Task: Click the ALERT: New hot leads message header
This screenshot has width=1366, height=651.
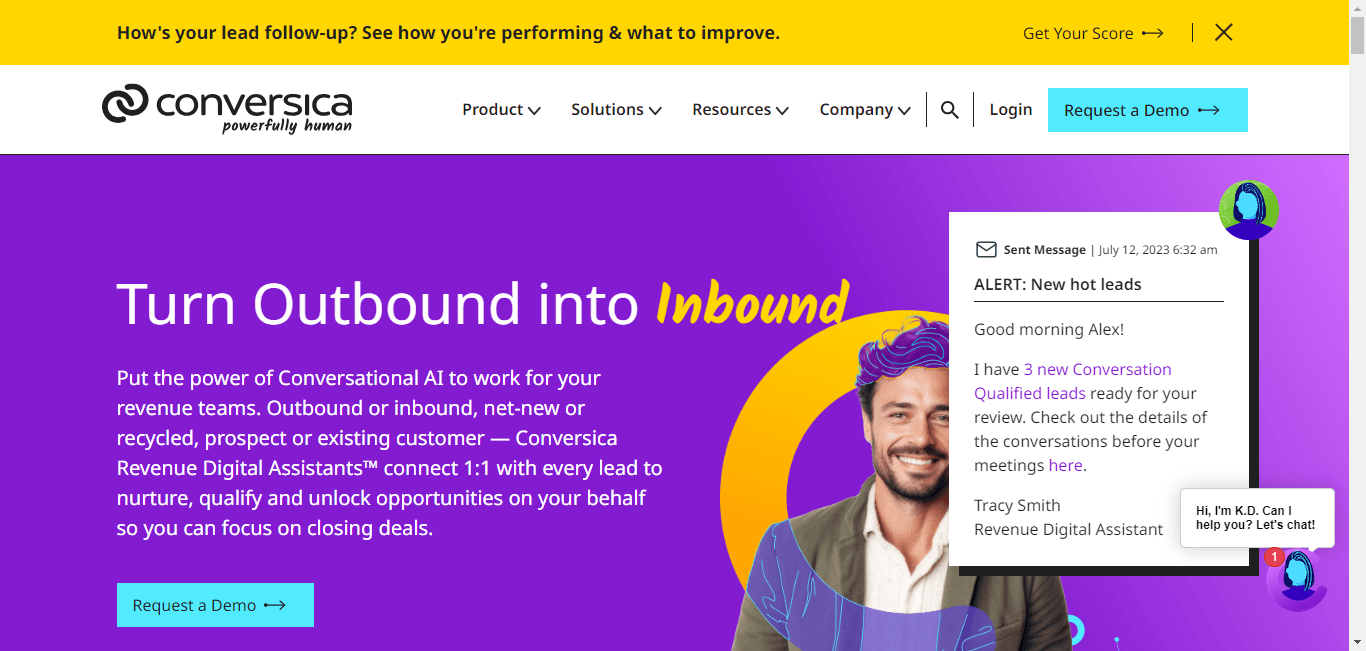Action: (1057, 284)
